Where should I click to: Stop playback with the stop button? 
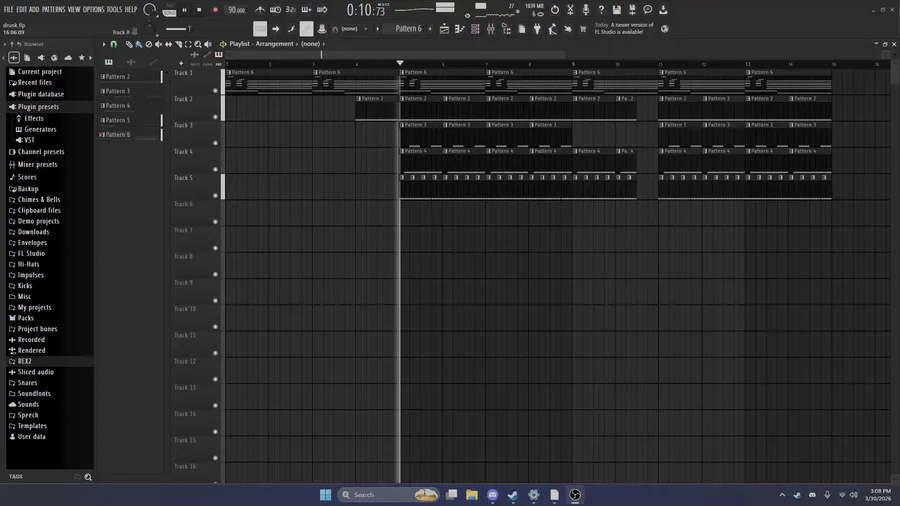(199, 10)
